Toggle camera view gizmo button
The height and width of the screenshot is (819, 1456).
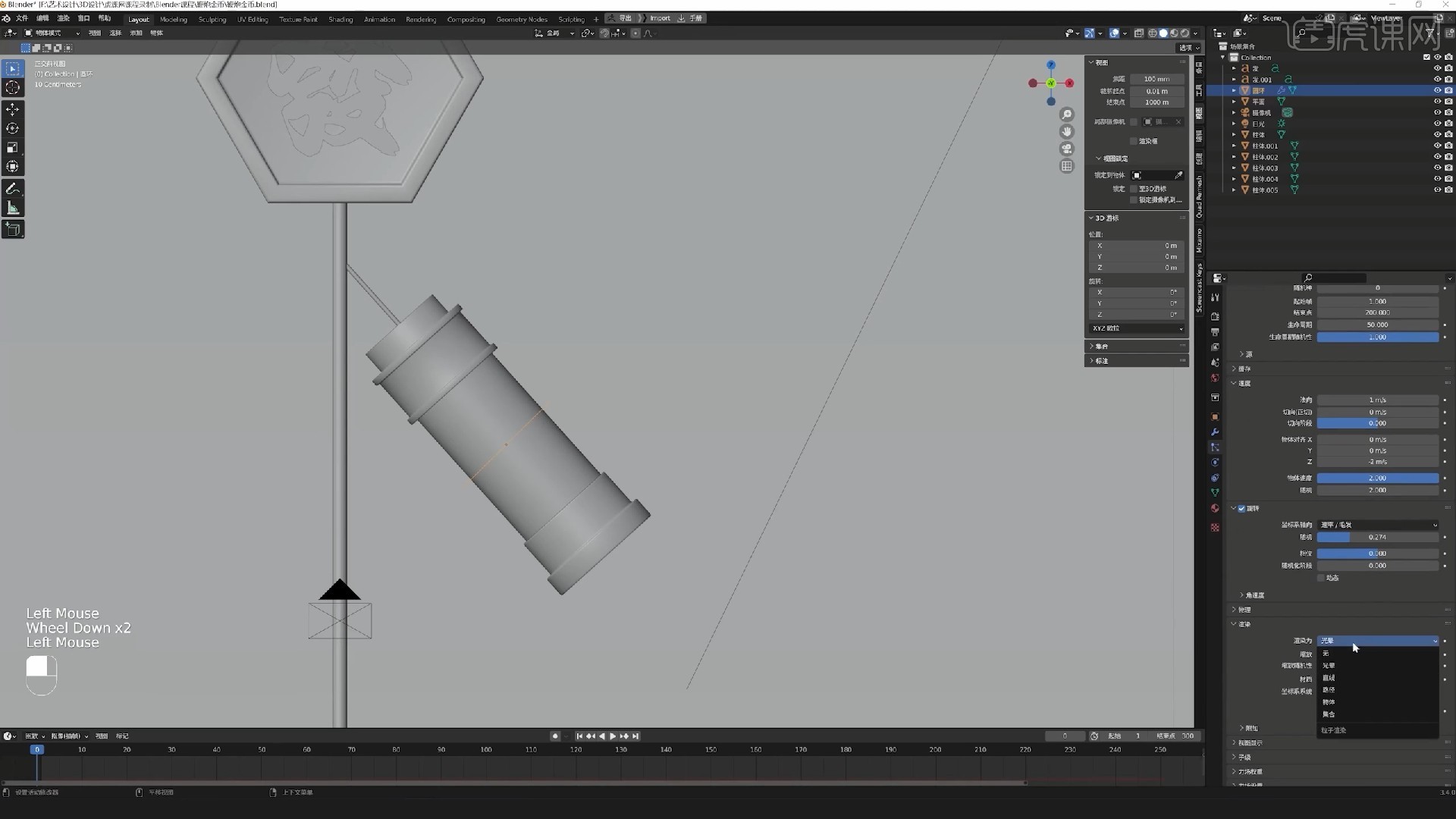click(1067, 149)
